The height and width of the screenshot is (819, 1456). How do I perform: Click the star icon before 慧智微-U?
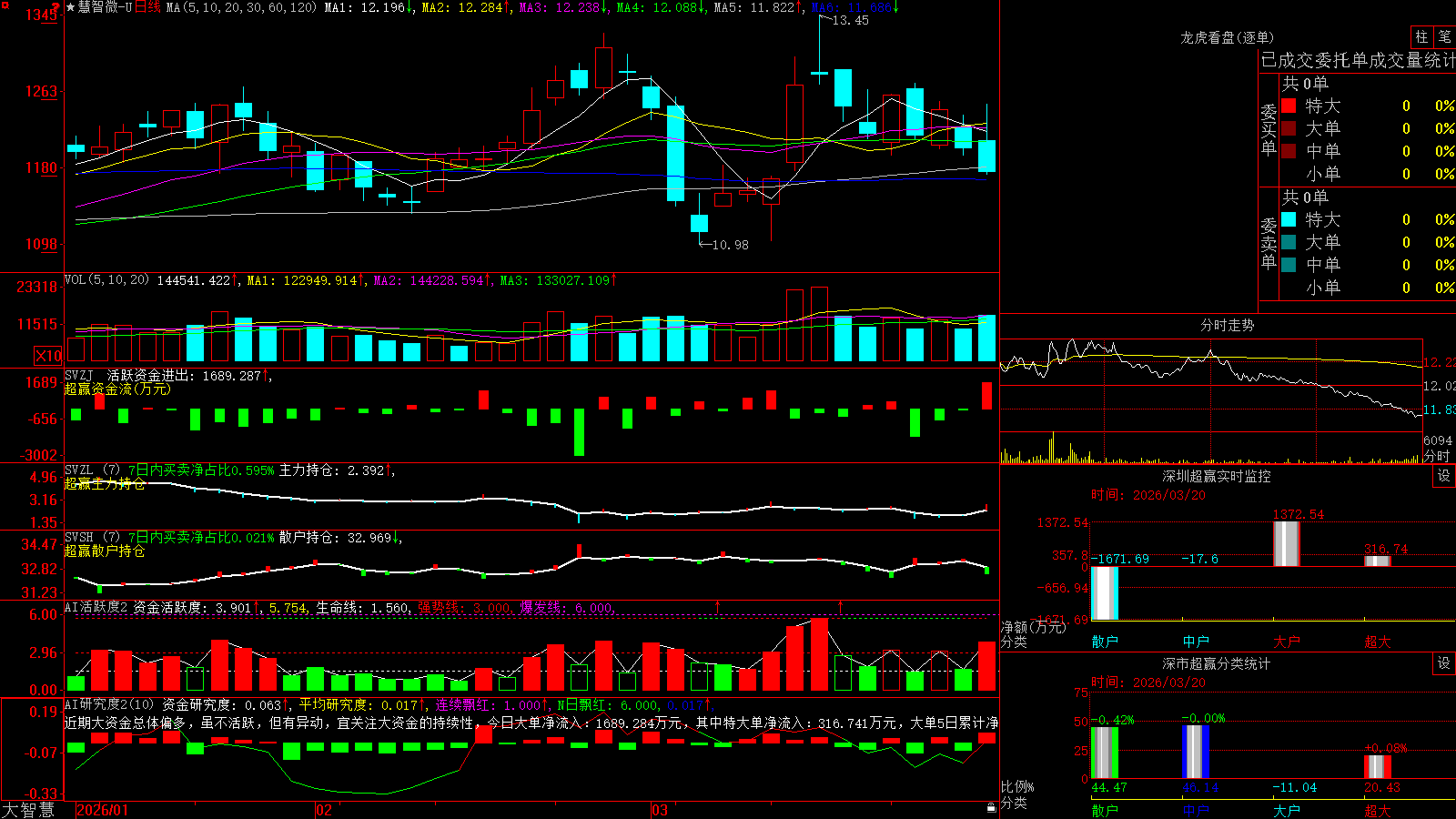[x=71, y=7]
